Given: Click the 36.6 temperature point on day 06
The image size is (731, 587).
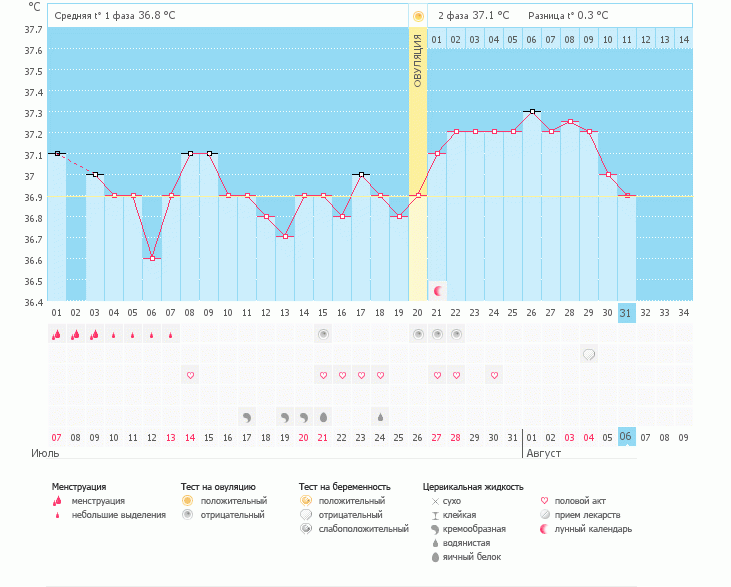Looking at the screenshot, I should click(152, 258).
